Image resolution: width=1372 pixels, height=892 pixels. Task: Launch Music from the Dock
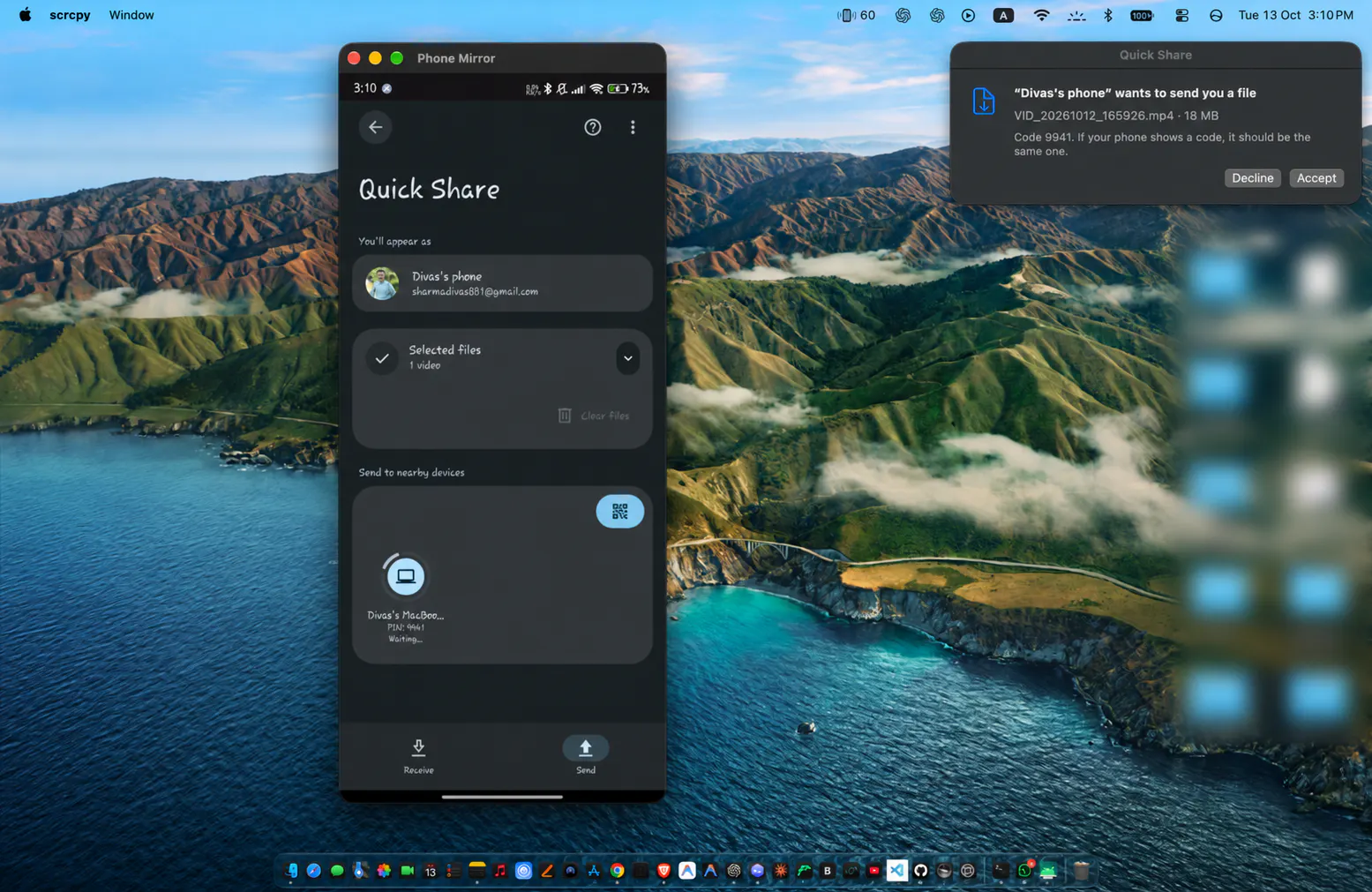pyautogui.click(x=500, y=871)
